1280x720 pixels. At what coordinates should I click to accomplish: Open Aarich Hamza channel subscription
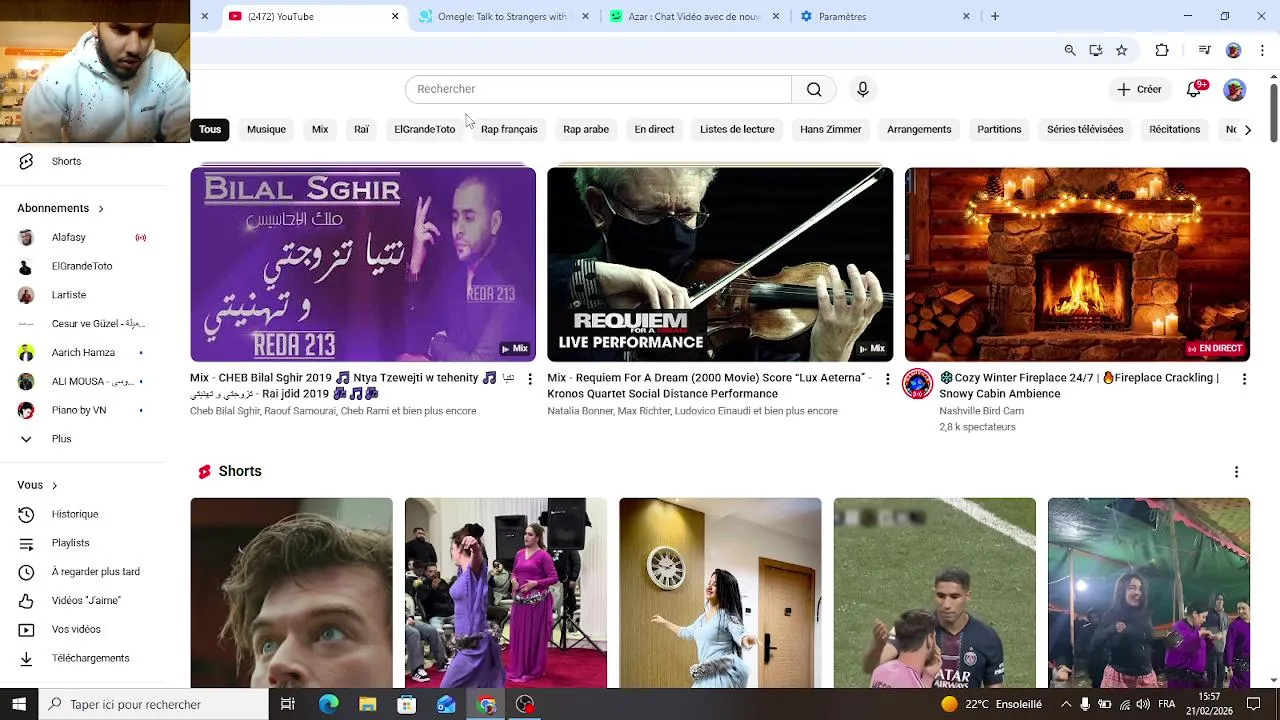point(82,352)
